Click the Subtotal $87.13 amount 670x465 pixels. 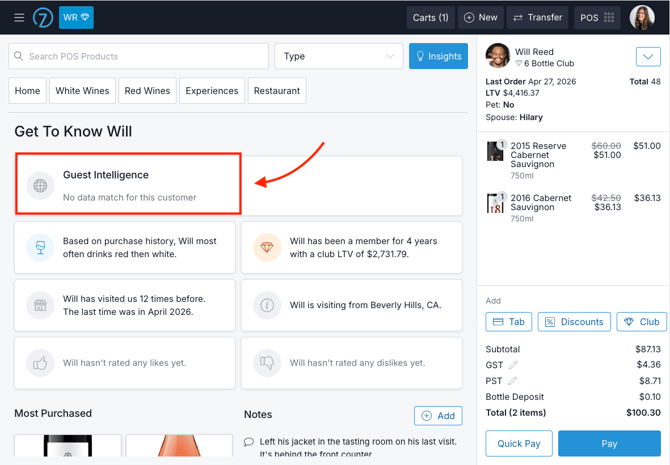(648, 349)
